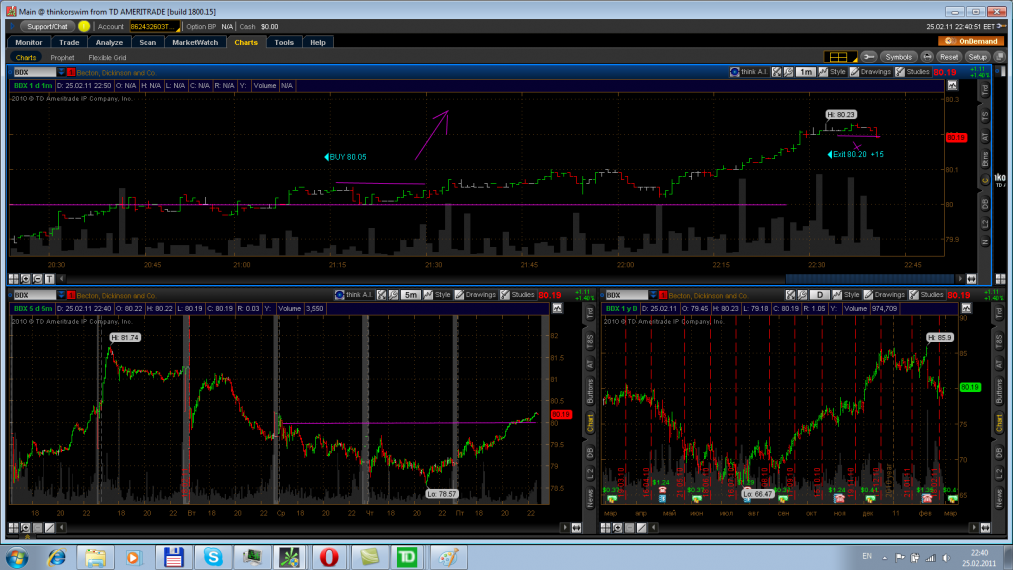Click the Symbols button
This screenshot has height=570, width=1013.
click(x=898, y=57)
